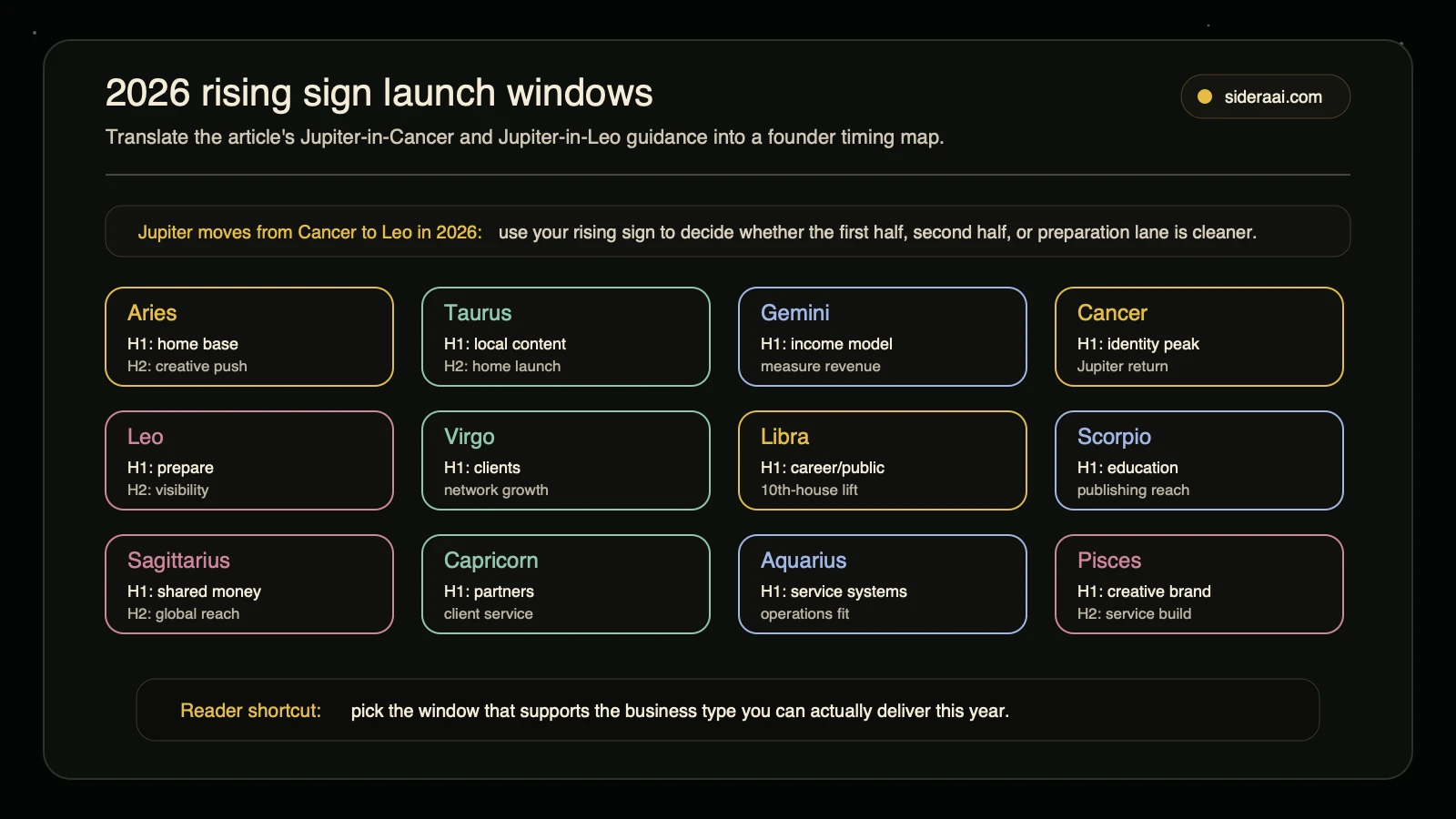Click 'H2: creative push' line
Viewport: 1456px width, 819px height.
tap(187, 366)
